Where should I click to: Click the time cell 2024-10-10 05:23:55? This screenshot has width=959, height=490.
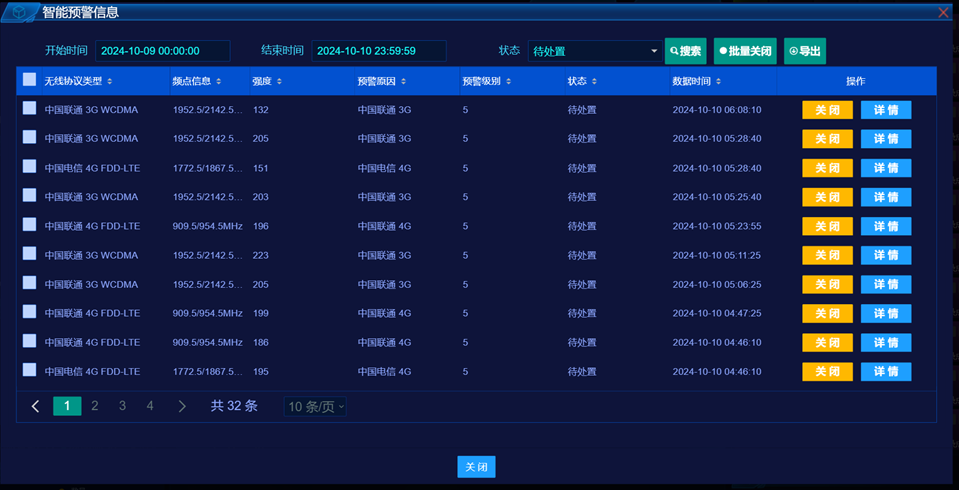click(x=717, y=226)
